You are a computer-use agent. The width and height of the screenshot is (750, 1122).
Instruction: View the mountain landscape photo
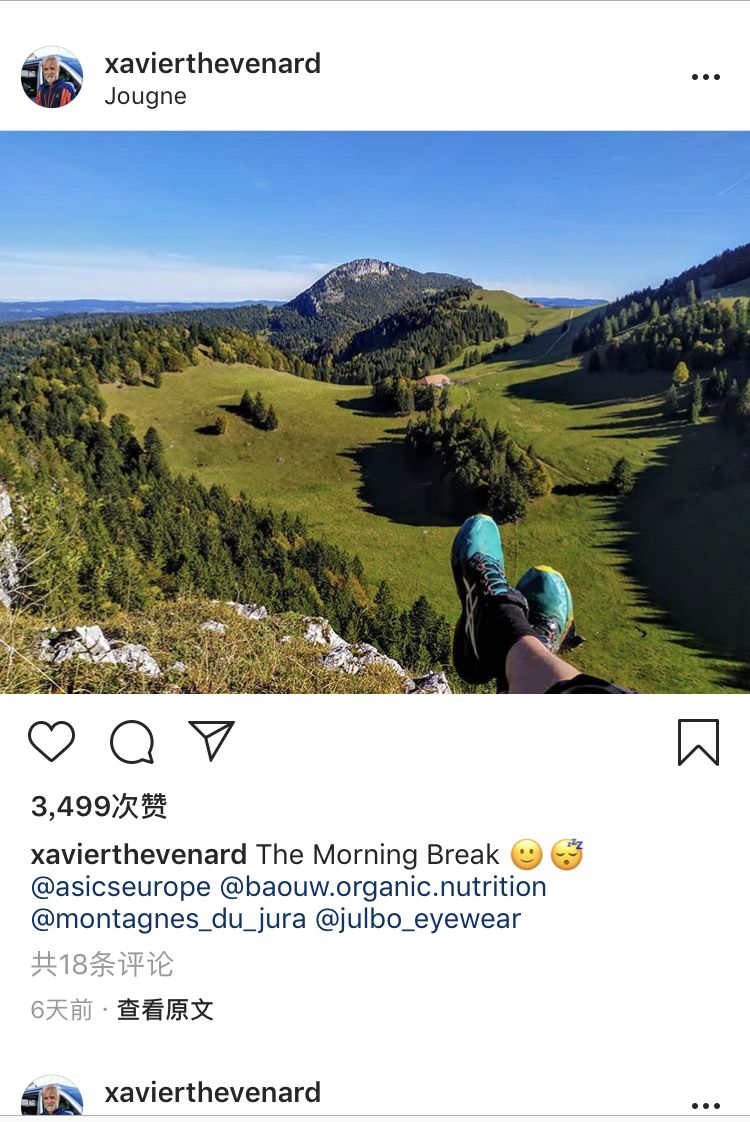click(375, 412)
